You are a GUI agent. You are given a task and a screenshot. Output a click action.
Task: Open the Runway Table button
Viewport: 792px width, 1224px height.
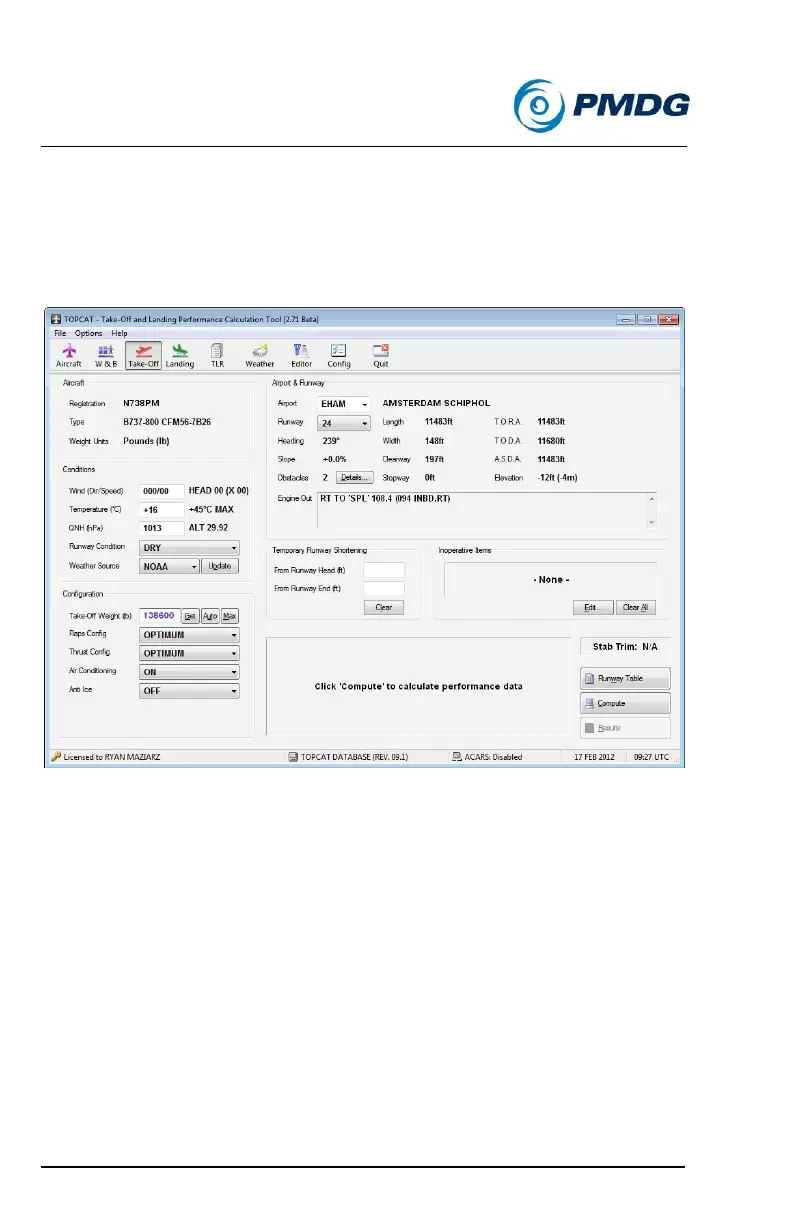pyautogui.click(x=625, y=679)
